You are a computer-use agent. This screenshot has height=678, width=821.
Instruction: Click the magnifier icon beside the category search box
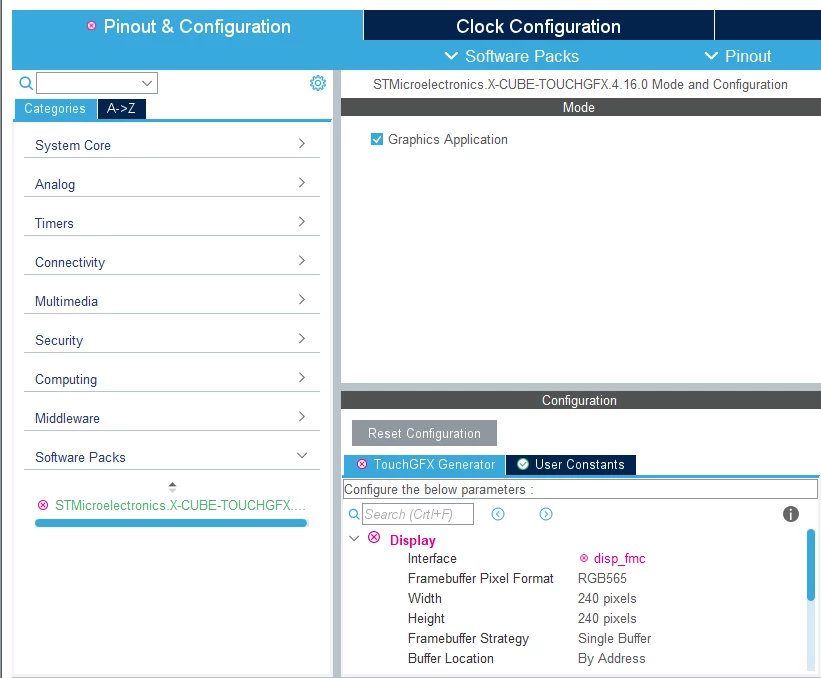coord(26,83)
